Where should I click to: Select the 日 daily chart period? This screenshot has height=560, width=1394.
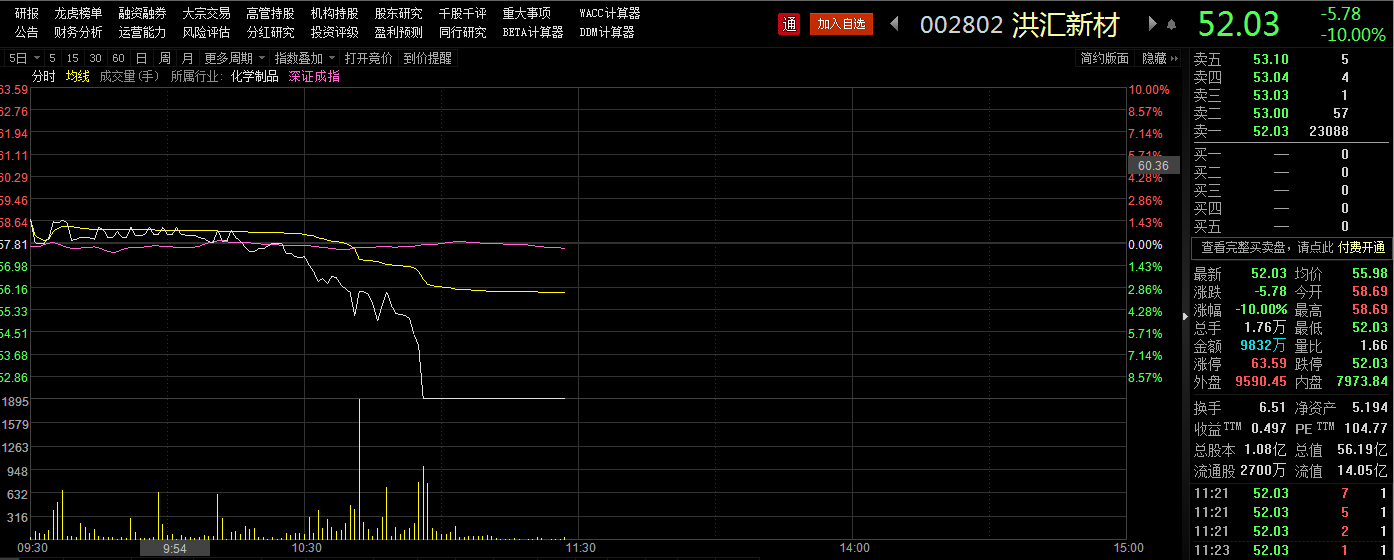141,58
